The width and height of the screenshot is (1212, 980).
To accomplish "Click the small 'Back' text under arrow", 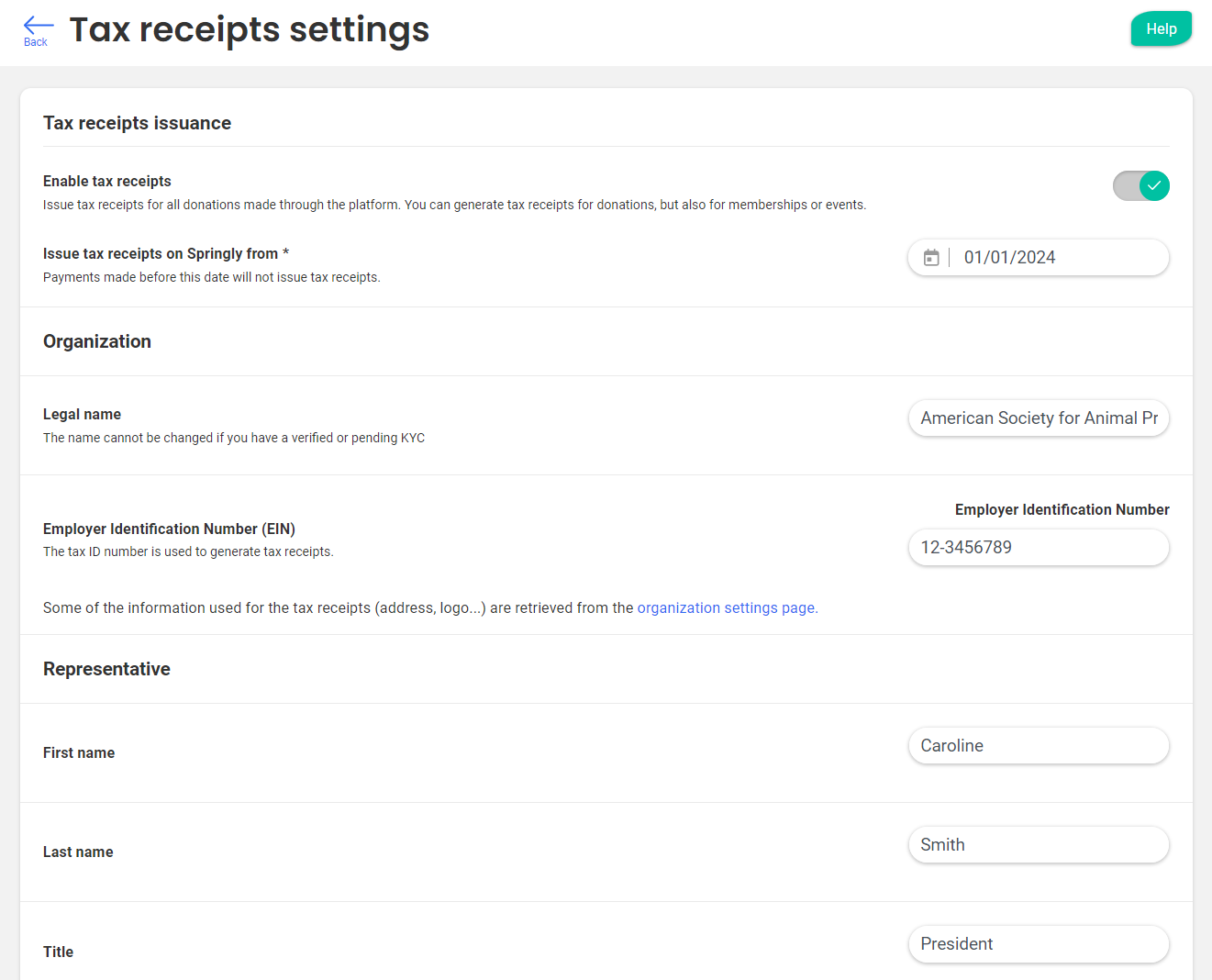I will (36, 42).
